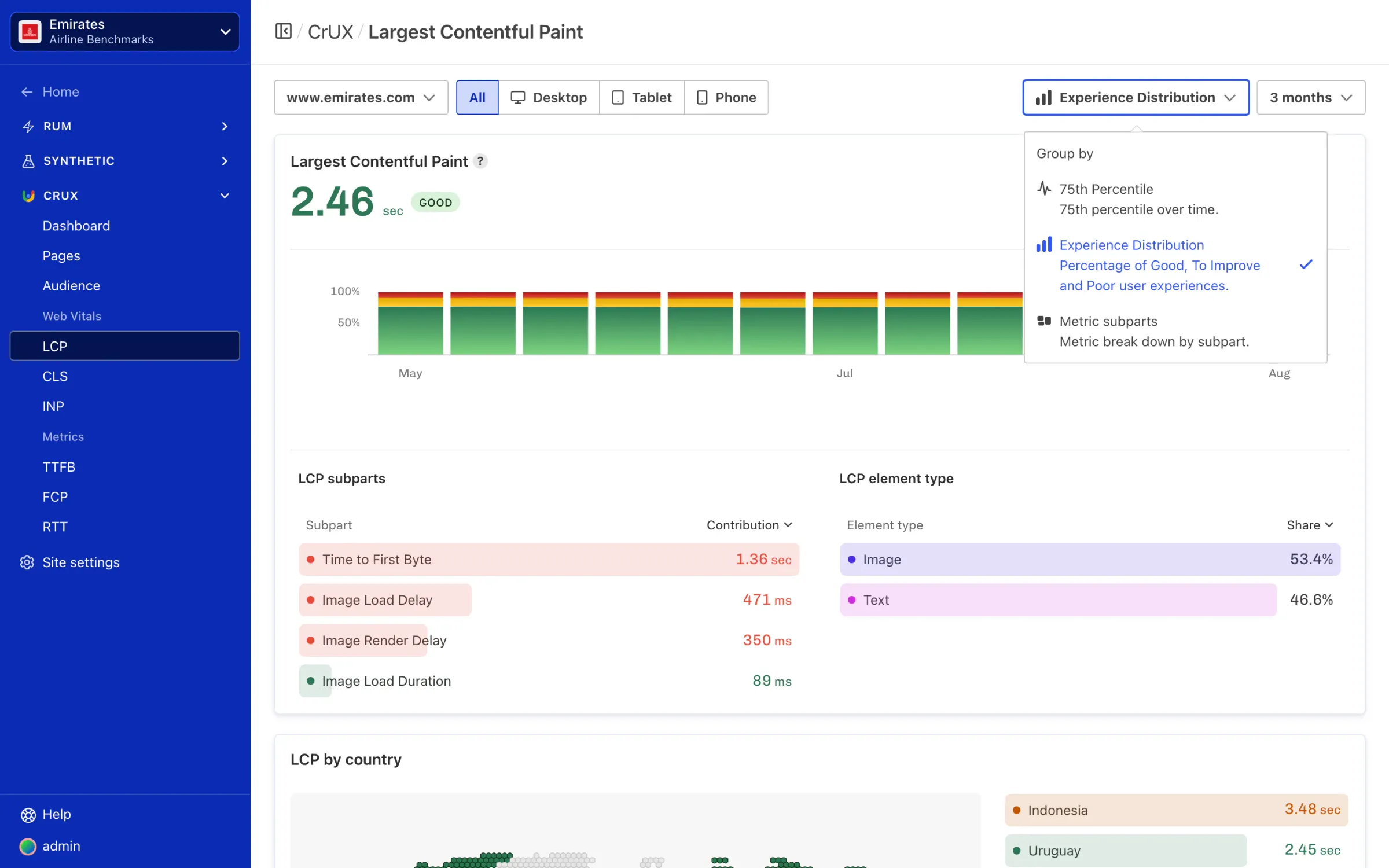
Task: Open the Audience item in sidebar
Action: point(71,286)
